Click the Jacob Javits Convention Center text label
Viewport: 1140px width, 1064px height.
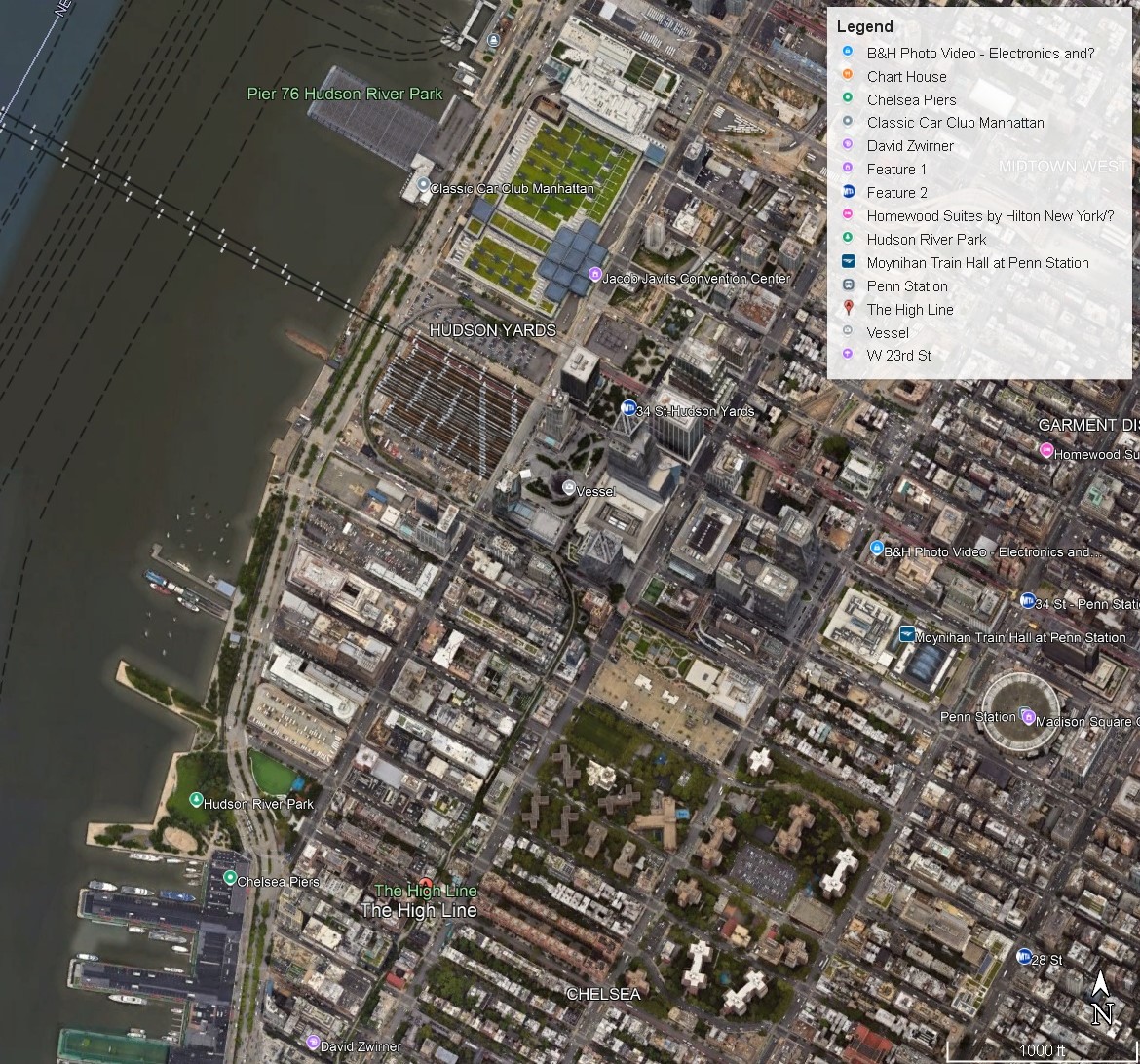pyautogui.click(x=696, y=279)
